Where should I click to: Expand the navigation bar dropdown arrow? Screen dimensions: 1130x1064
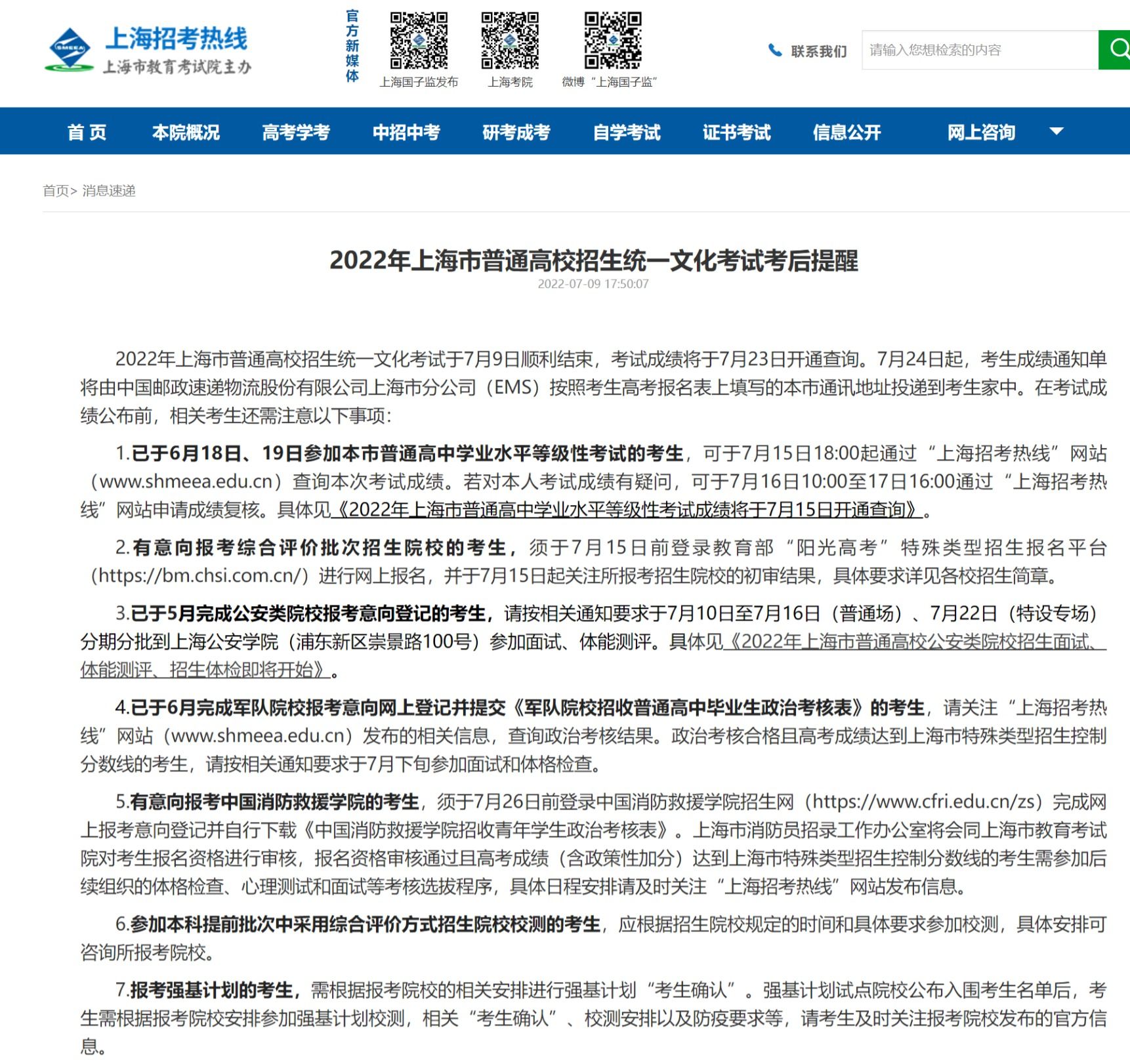1056,131
